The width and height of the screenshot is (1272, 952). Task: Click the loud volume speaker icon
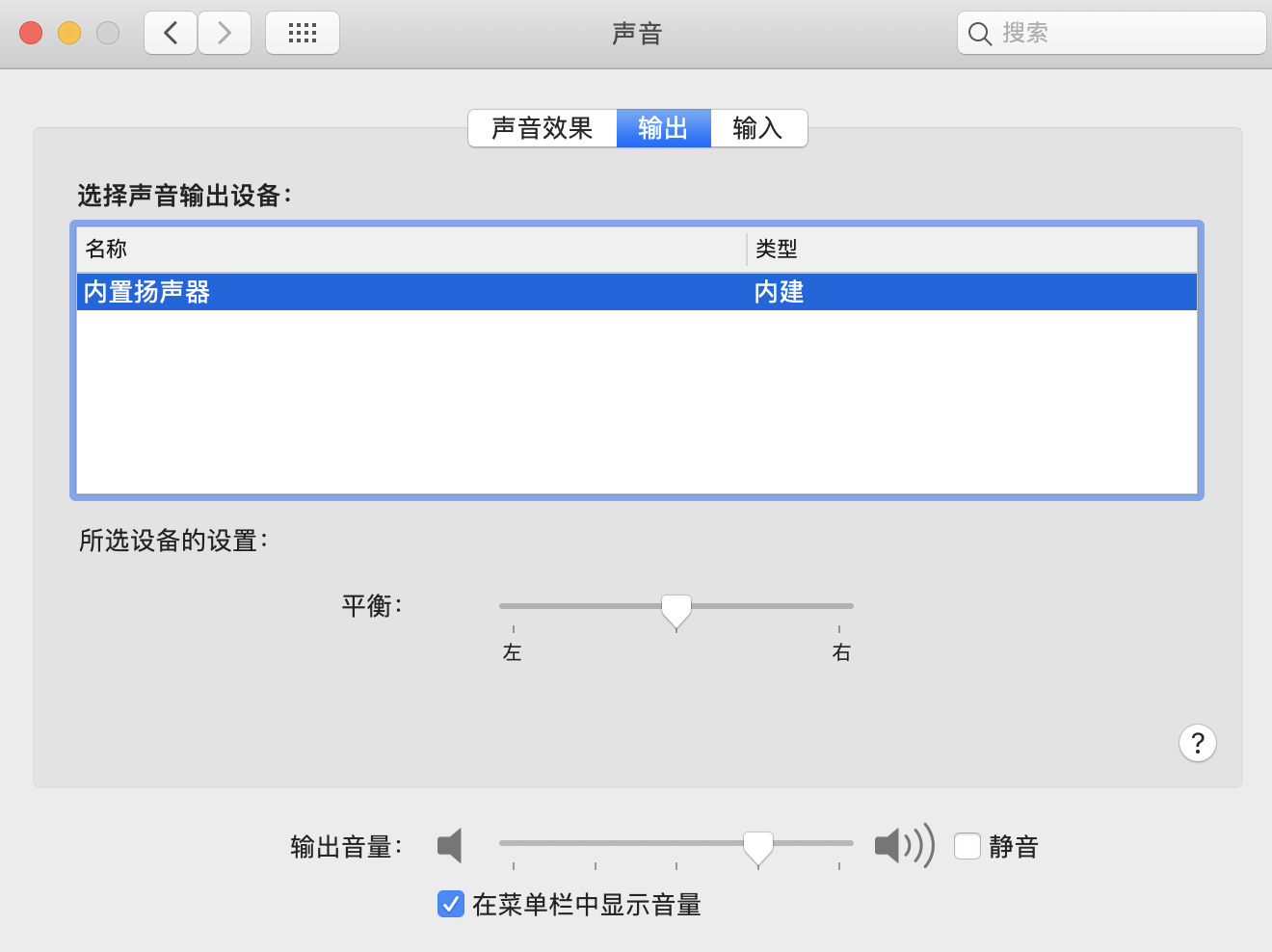tap(903, 846)
